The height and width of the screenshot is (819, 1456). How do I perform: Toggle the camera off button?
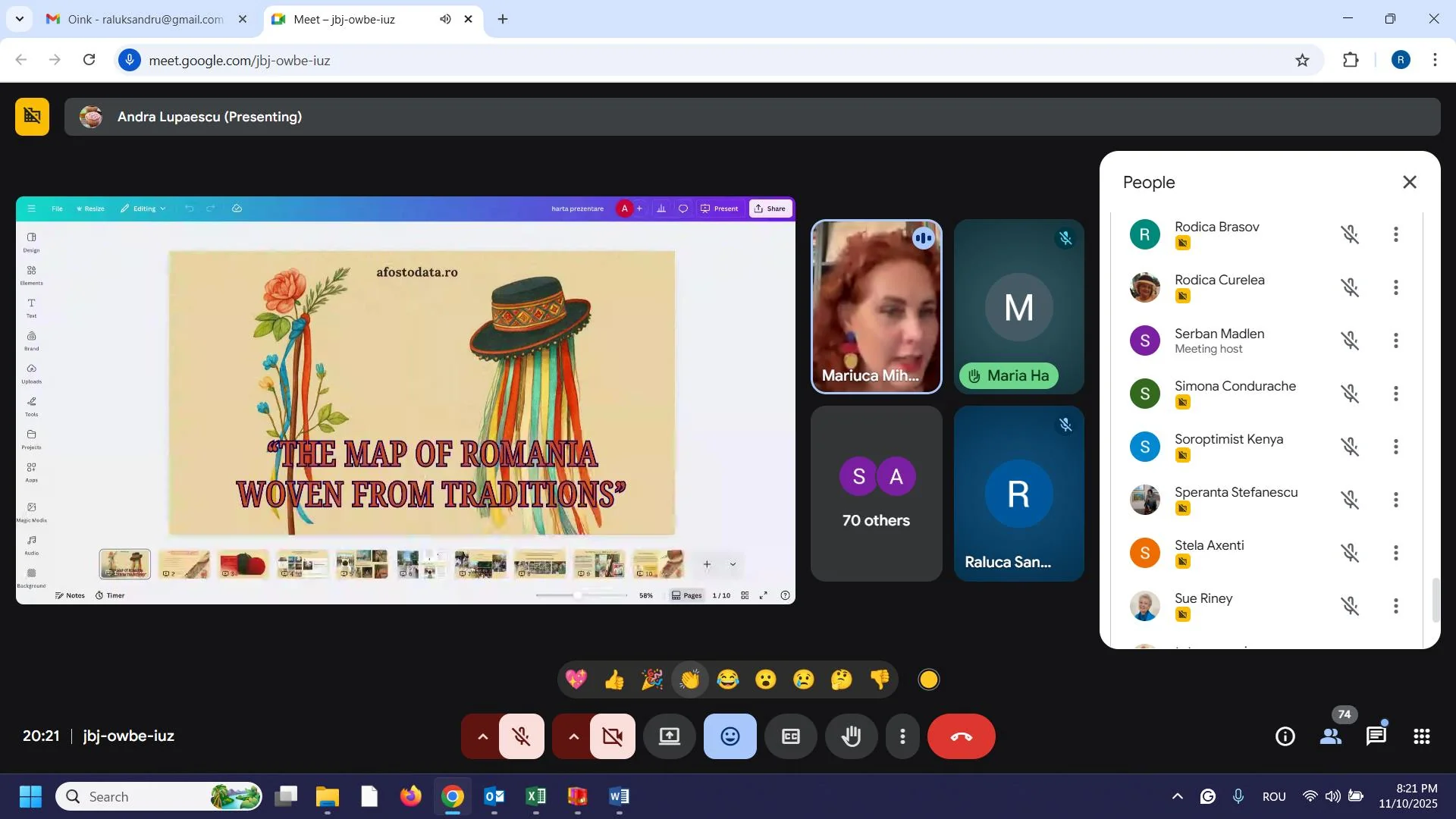point(613,736)
